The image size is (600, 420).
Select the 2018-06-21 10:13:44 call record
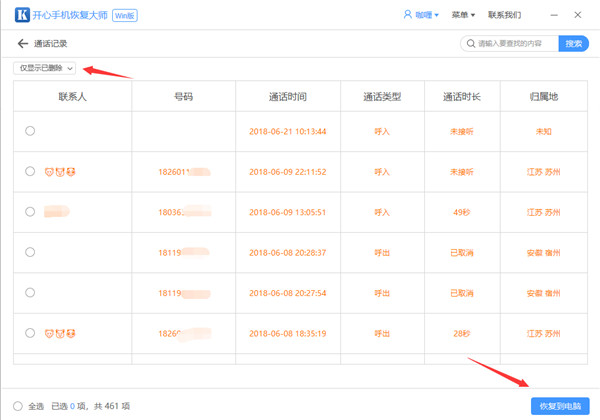(30, 131)
